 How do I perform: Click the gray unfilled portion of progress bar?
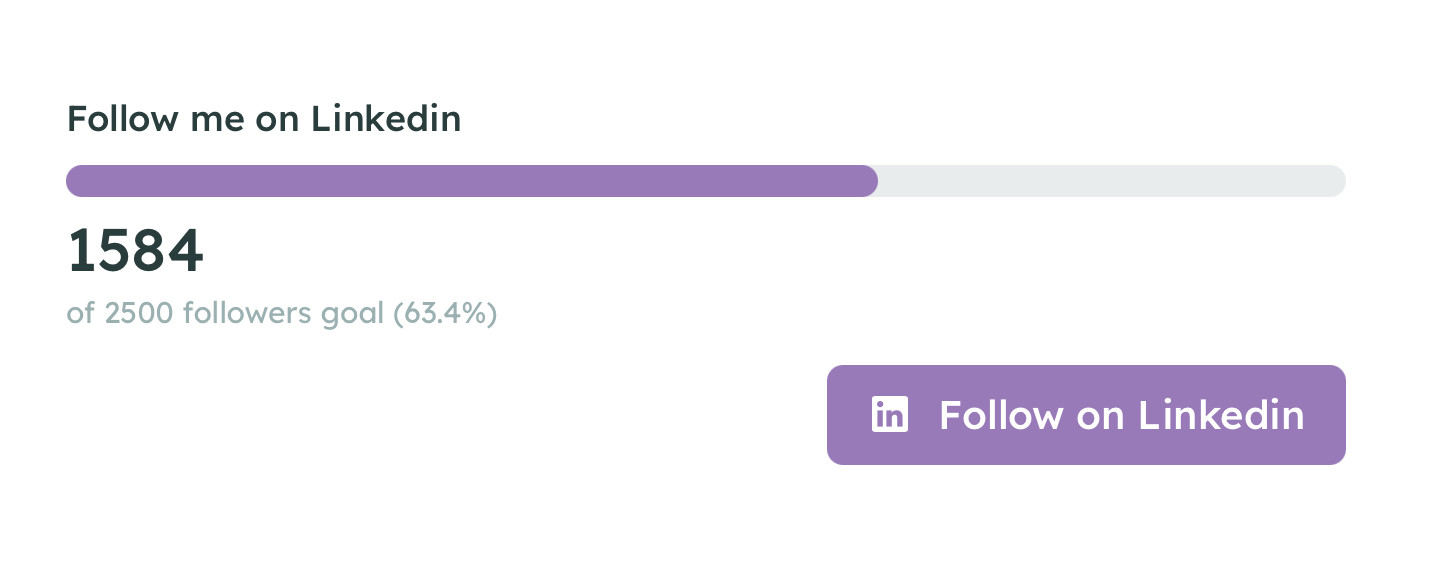click(1110, 181)
